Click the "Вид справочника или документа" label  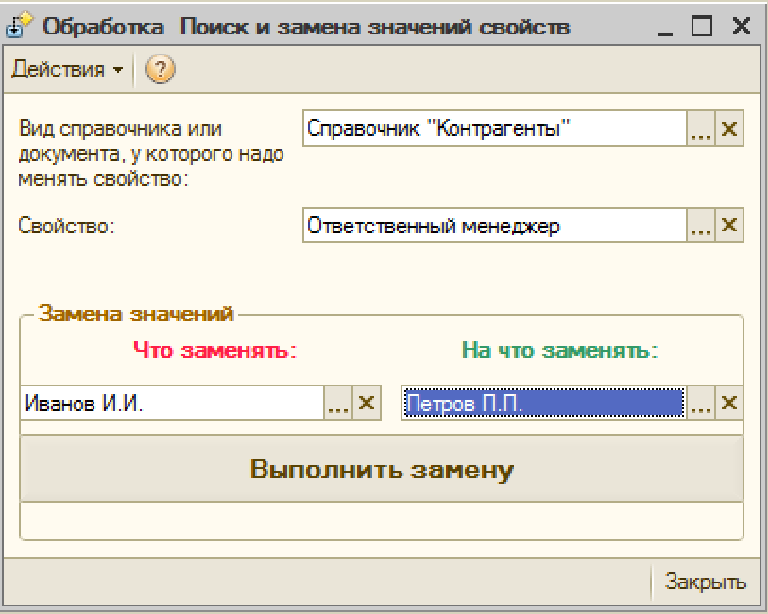click(x=151, y=153)
